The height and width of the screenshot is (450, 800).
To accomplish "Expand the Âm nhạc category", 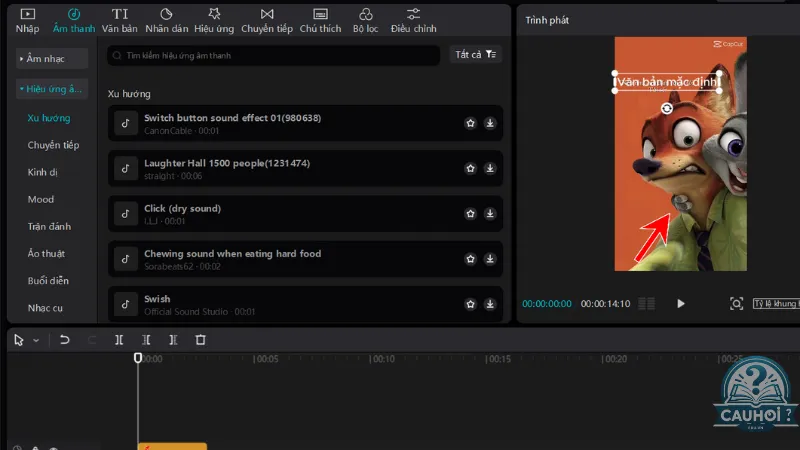I will [x=52, y=59].
